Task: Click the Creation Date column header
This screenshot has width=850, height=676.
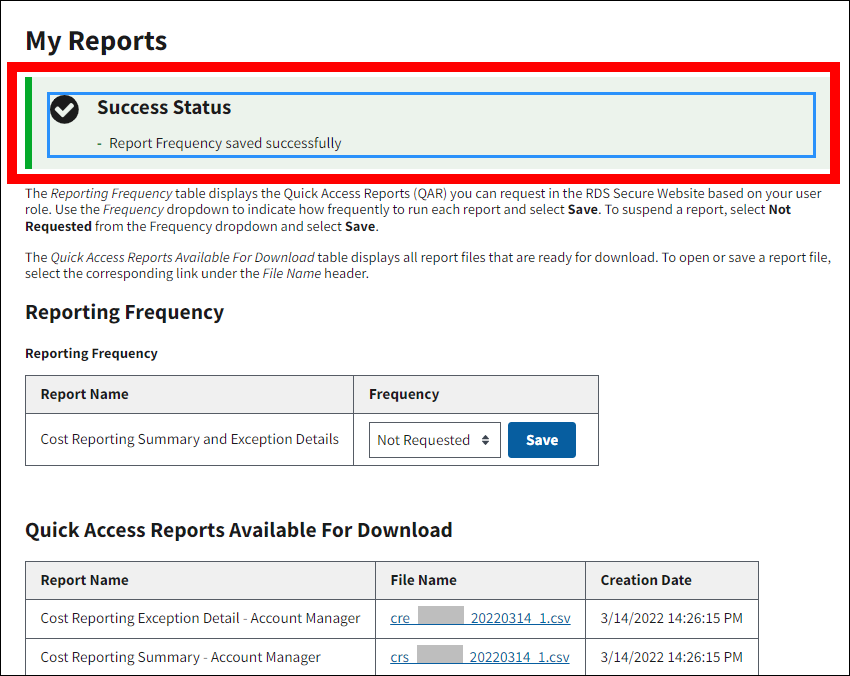Action: (x=646, y=580)
